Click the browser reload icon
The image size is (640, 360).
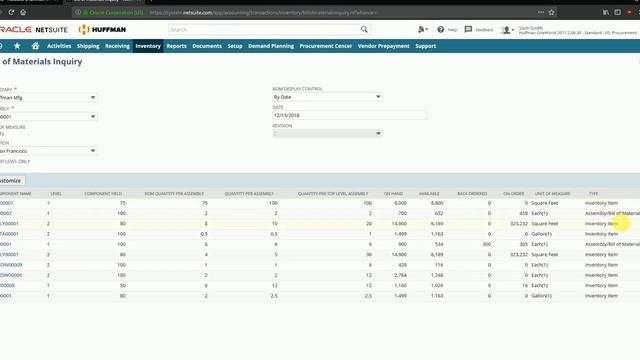[11, 12]
